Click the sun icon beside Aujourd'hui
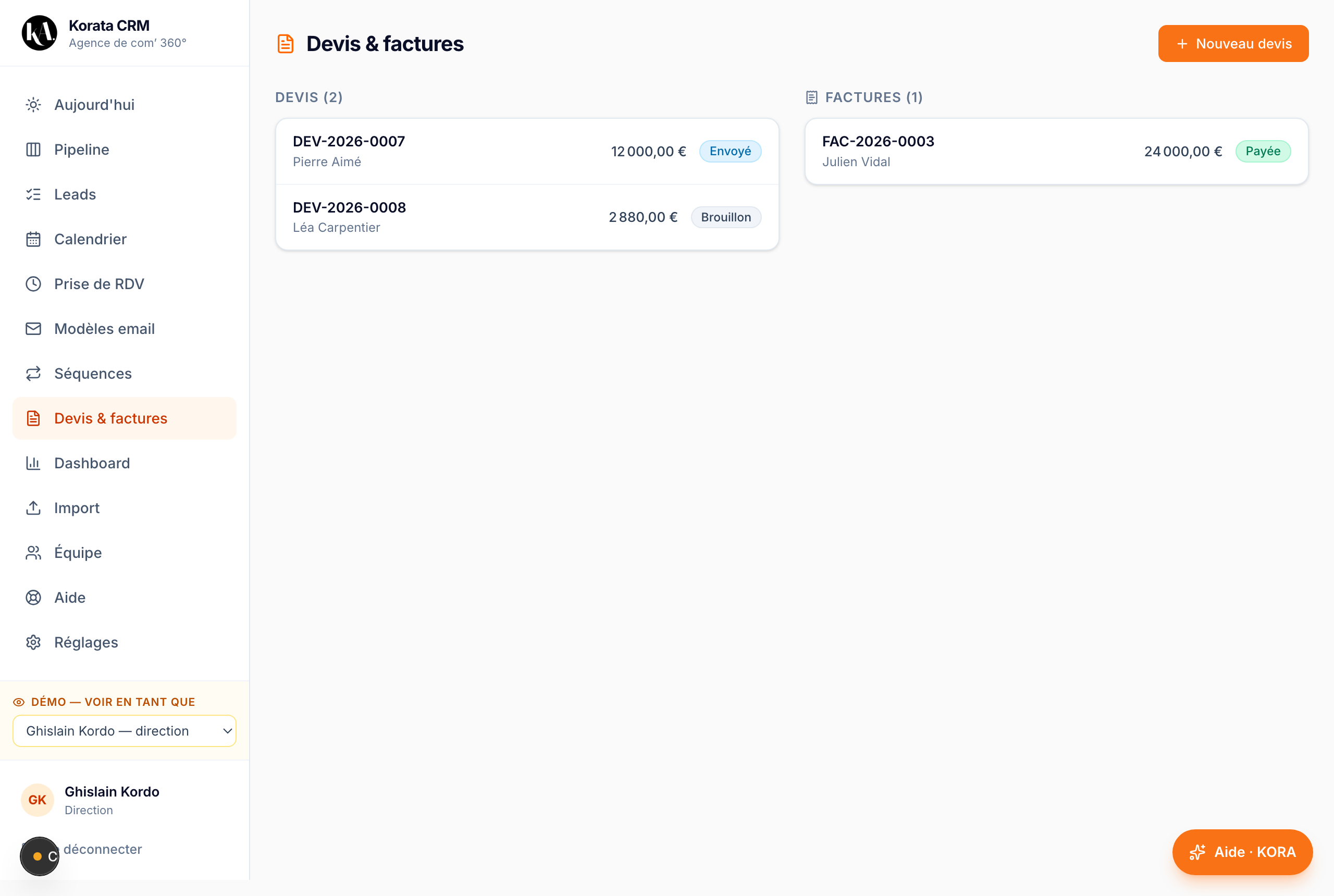 point(33,105)
